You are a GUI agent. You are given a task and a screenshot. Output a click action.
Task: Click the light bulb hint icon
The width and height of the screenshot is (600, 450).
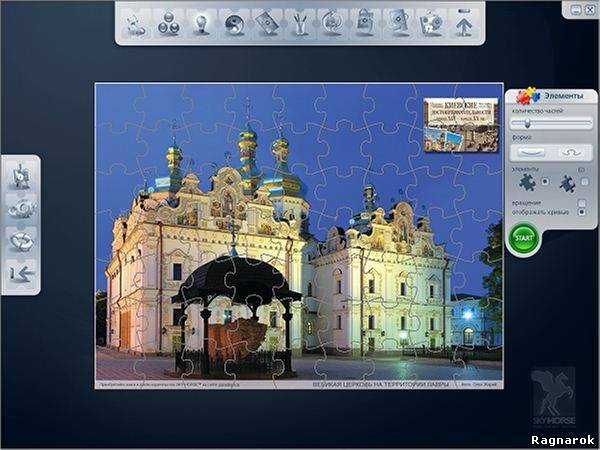coord(202,23)
